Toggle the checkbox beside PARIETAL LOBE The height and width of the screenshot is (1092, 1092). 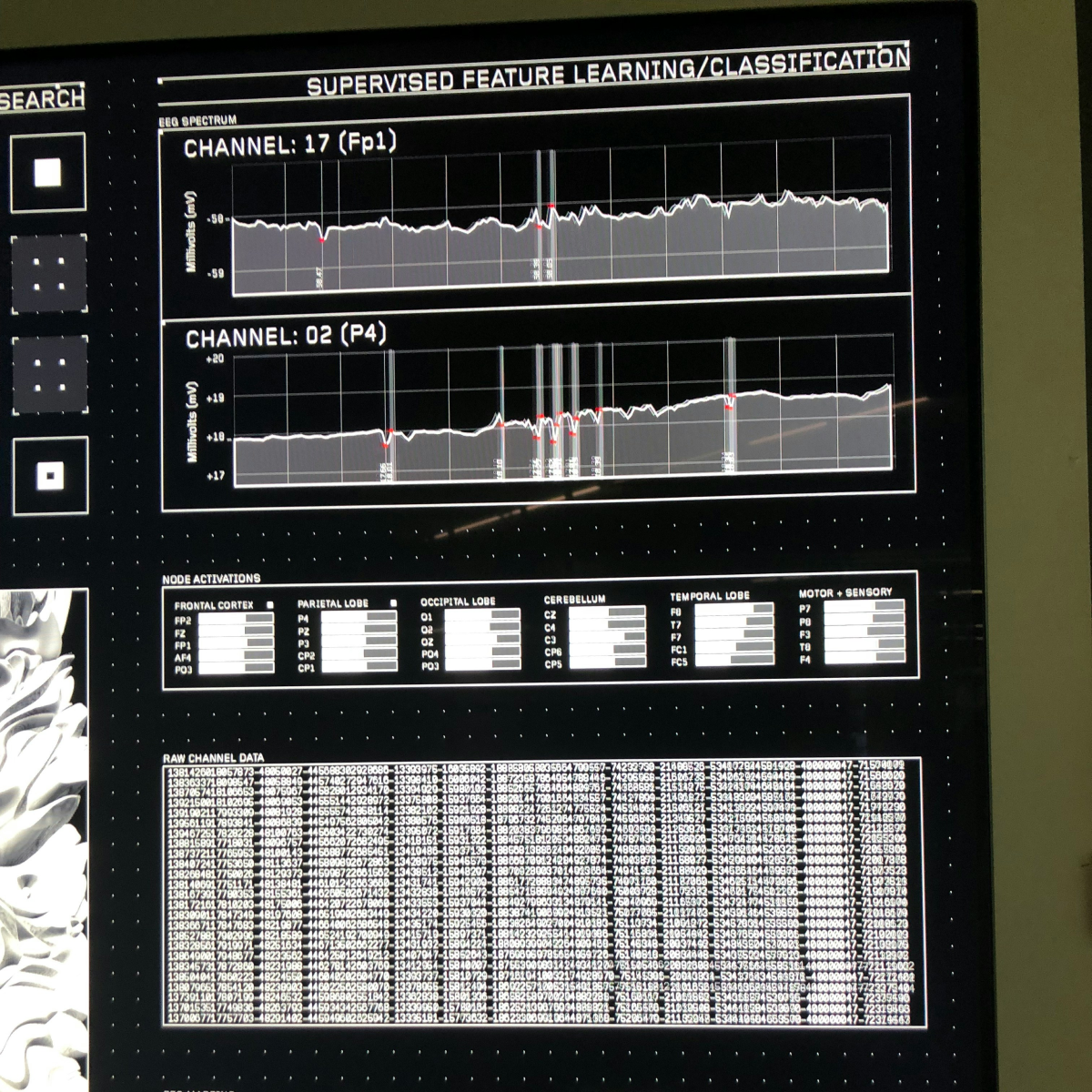point(392,602)
